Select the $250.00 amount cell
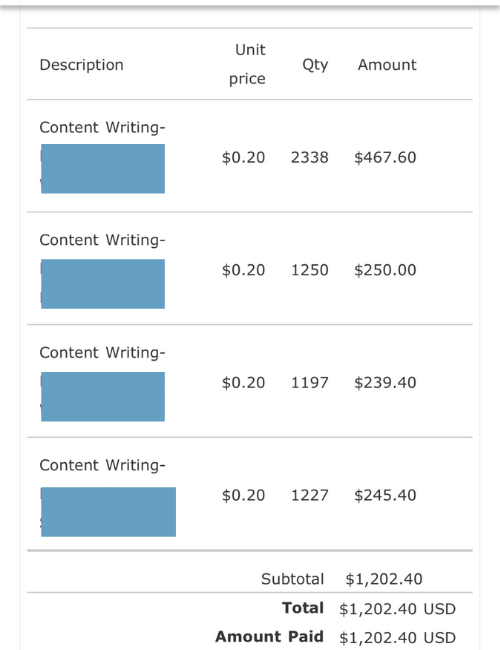 [x=385, y=270]
